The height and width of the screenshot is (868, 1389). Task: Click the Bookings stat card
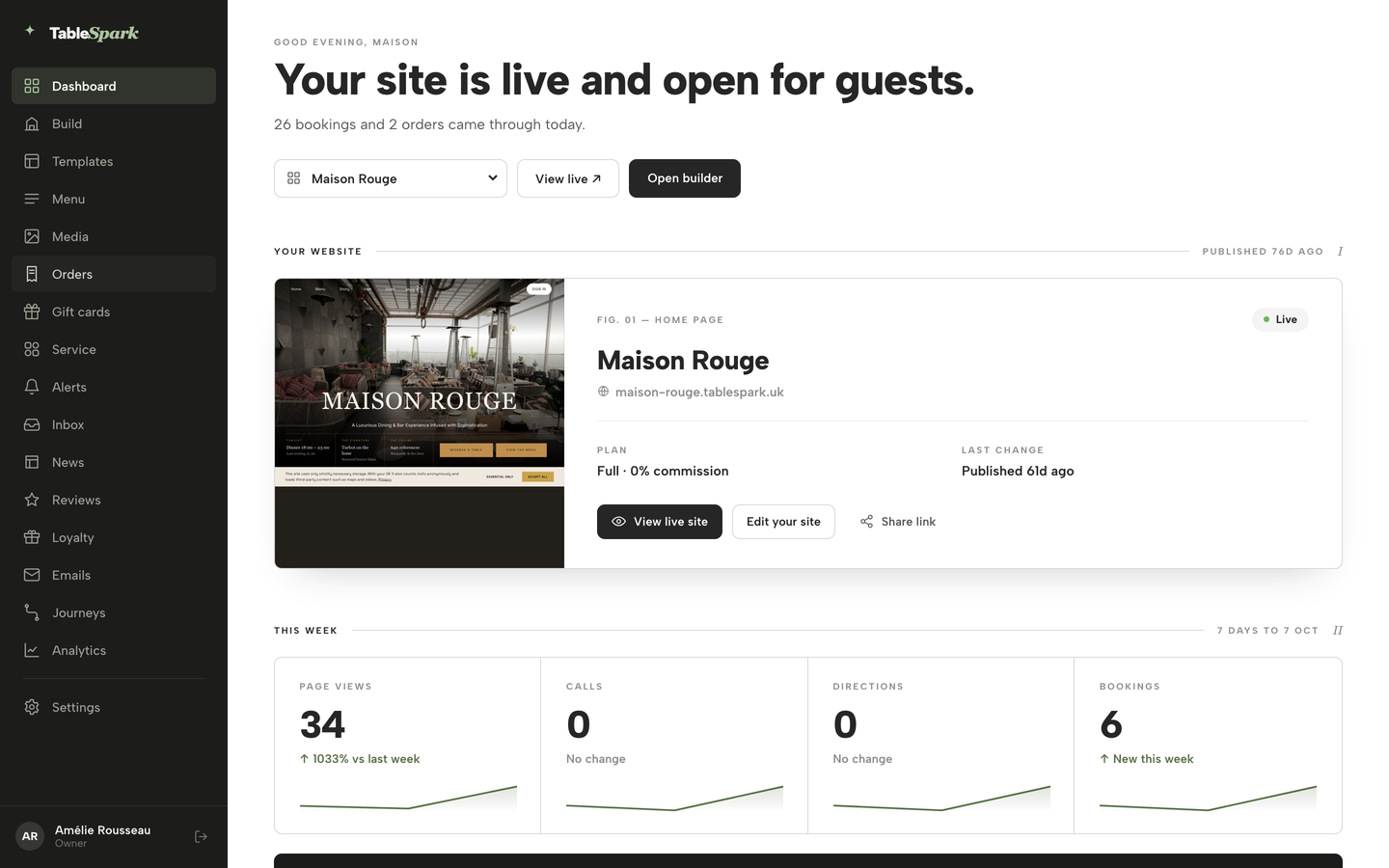coord(1208,746)
